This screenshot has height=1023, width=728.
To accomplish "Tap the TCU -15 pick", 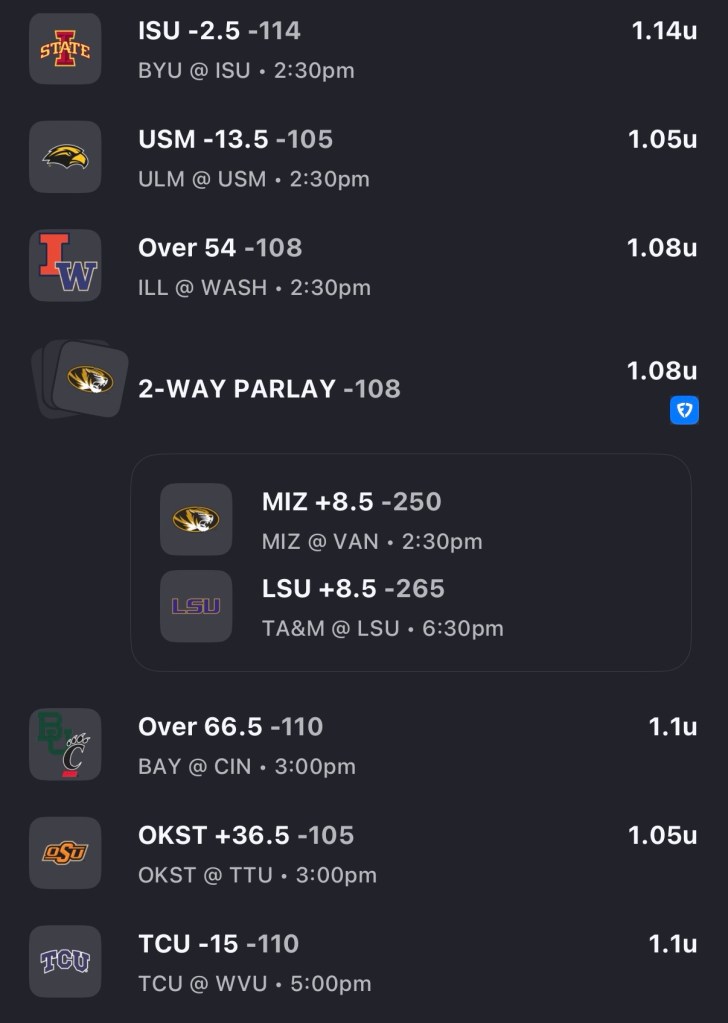I will pos(218,943).
